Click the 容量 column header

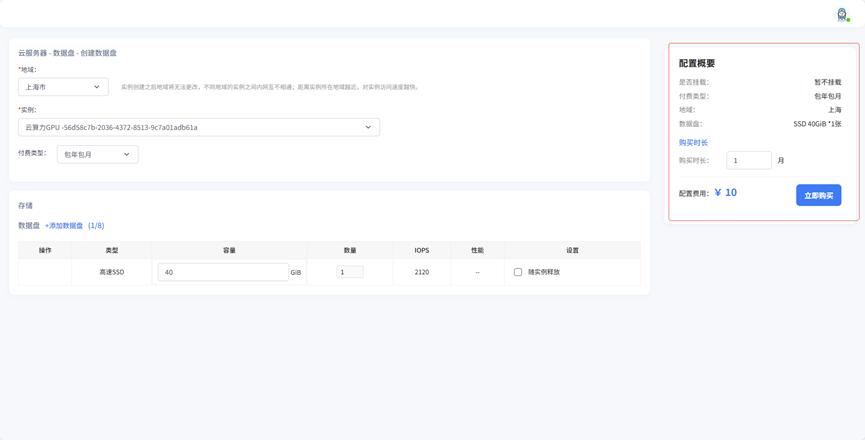pyautogui.click(x=229, y=250)
